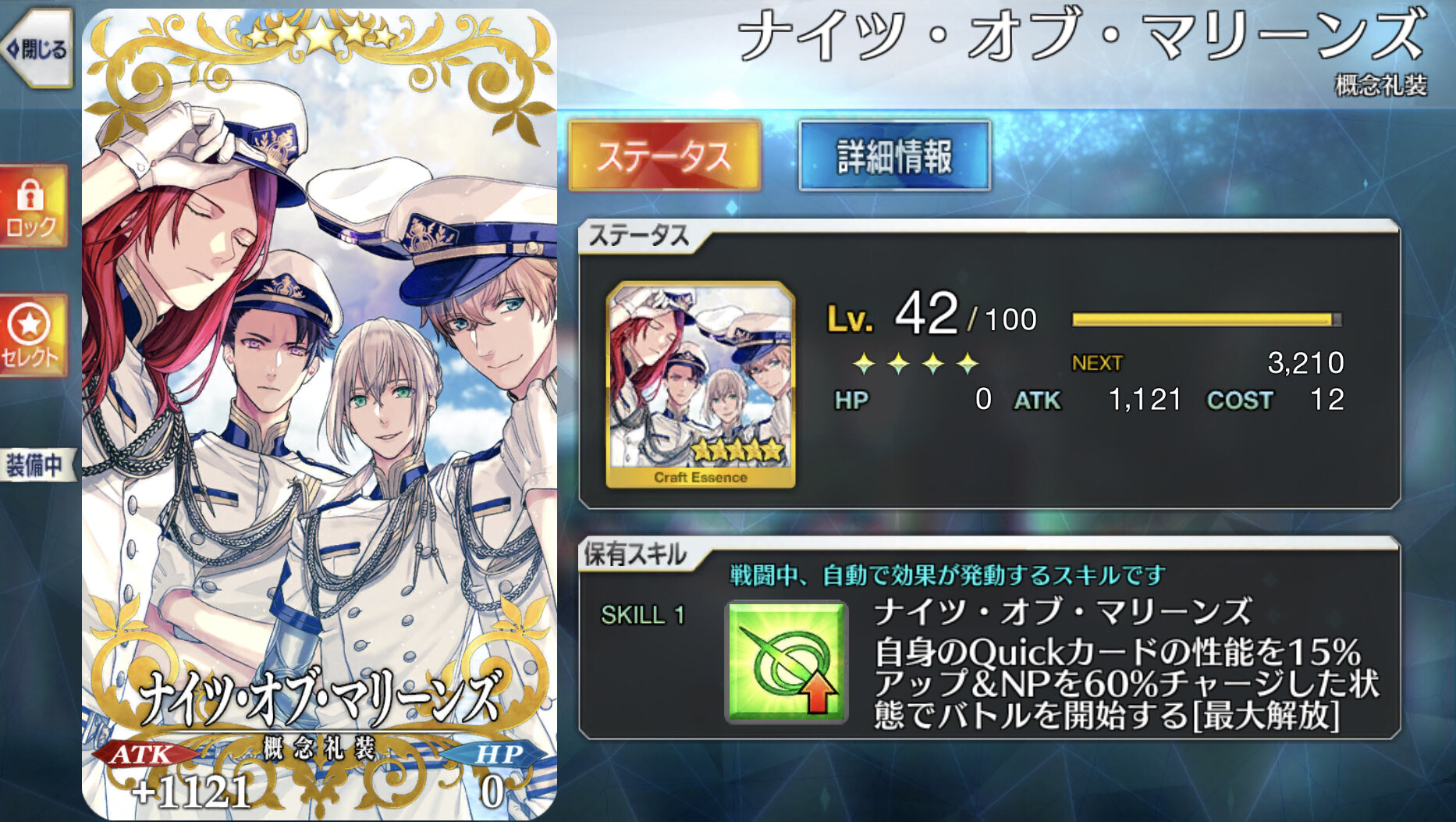Screen dimensions: 1456x822
Task: Switch to the 詳細情報 tab
Action: point(894,155)
